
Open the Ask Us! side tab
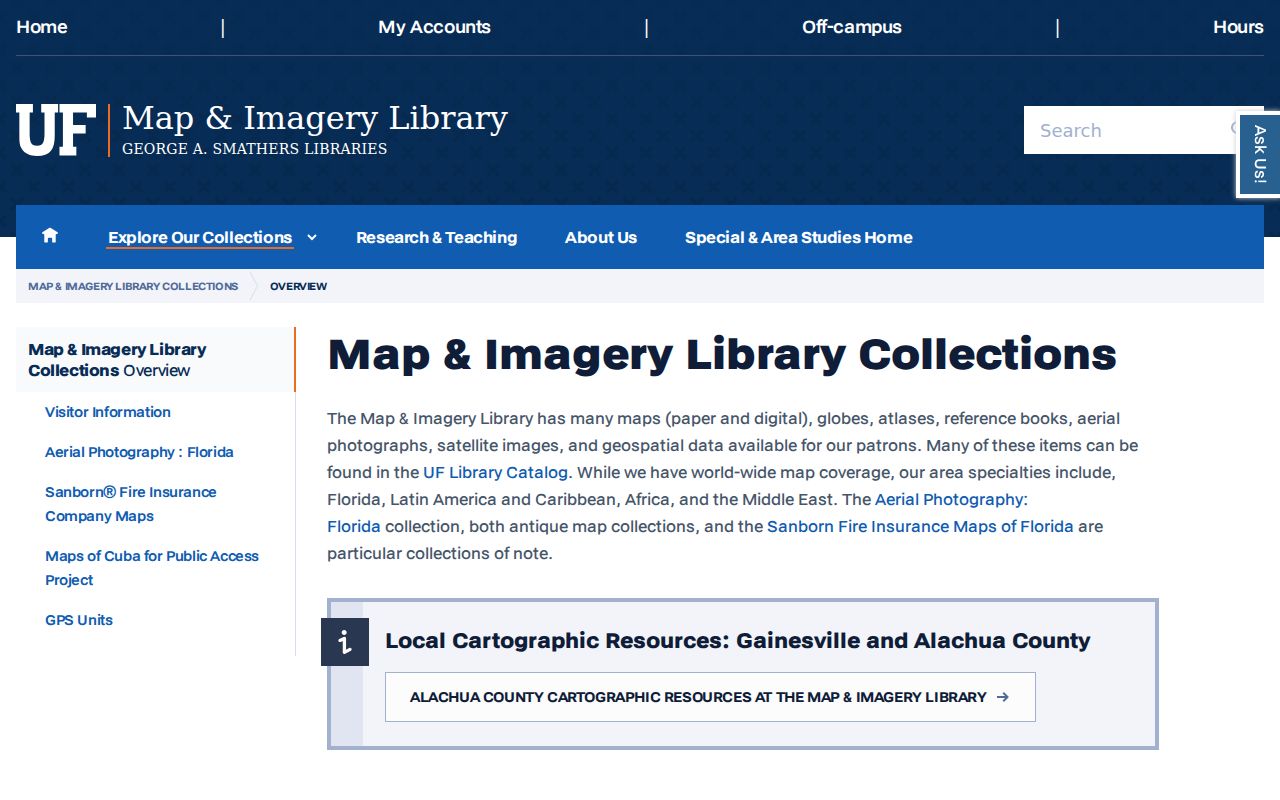point(1259,155)
